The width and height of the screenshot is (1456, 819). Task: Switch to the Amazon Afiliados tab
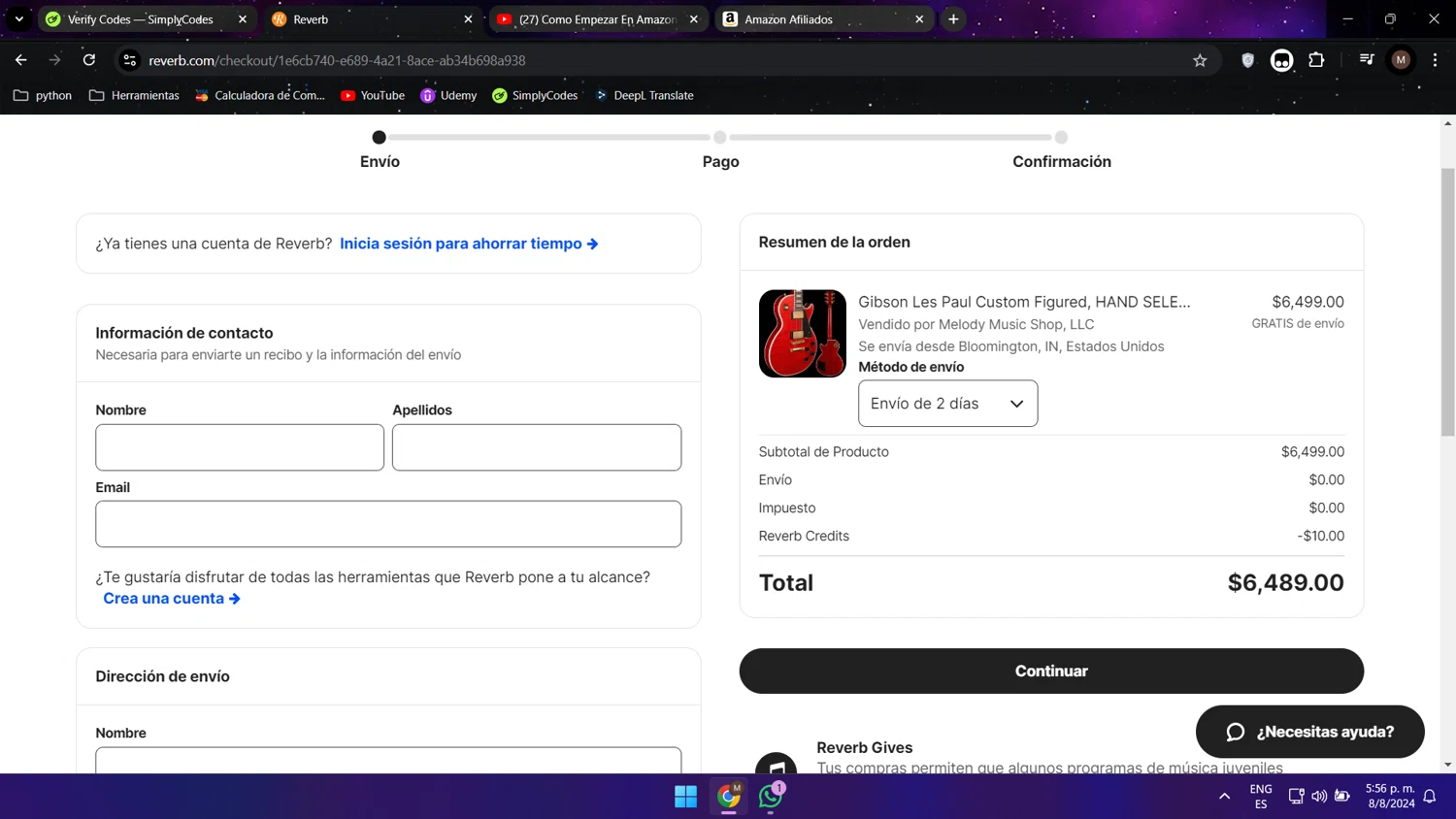click(x=823, y=19)
